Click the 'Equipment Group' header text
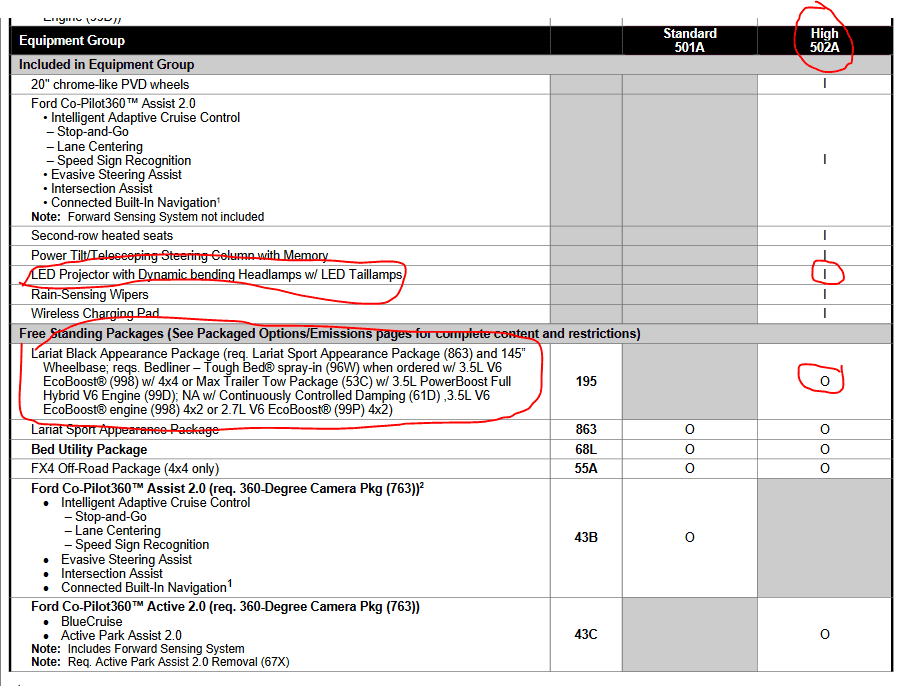This screenshot has height=686, width=897. click(x=72, y=41)
